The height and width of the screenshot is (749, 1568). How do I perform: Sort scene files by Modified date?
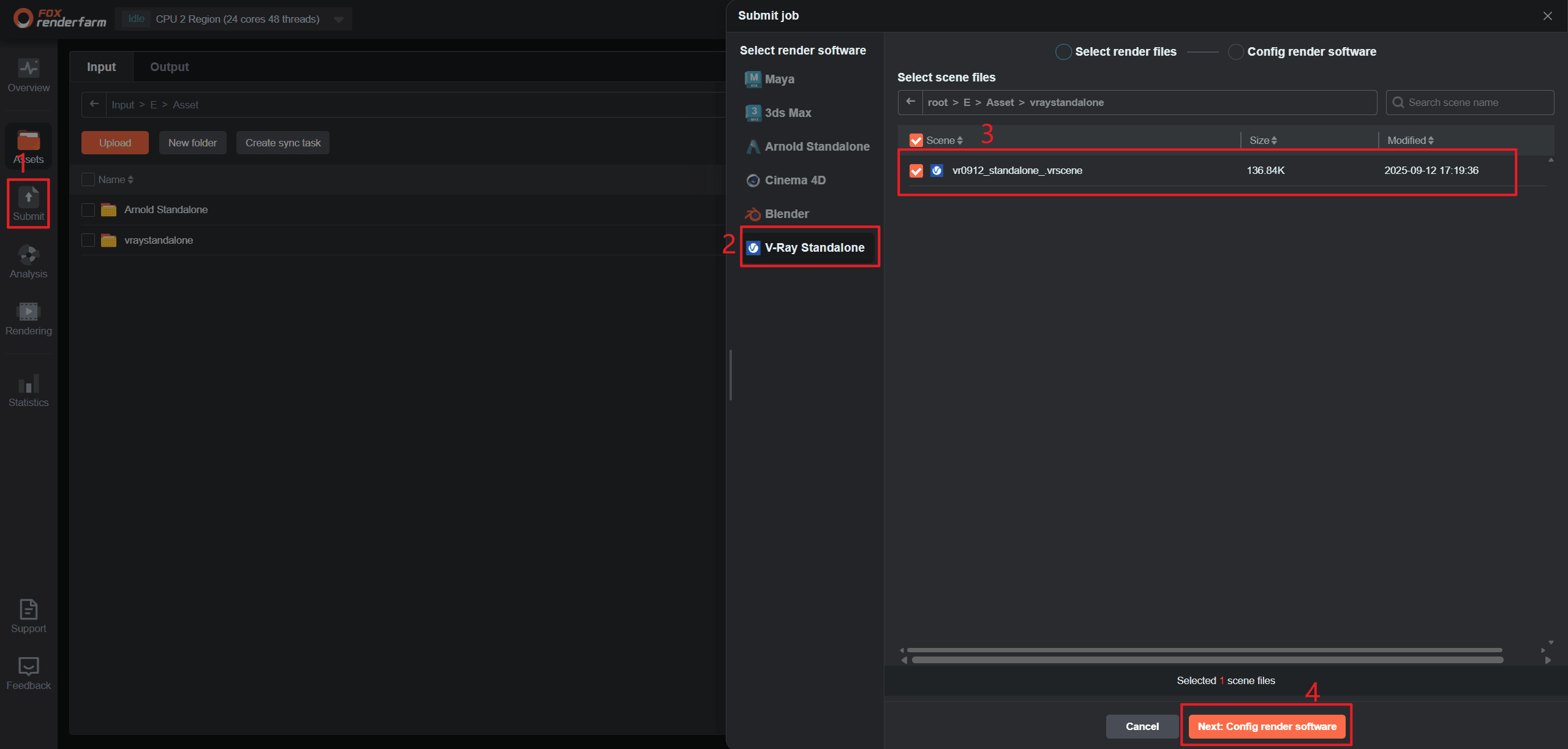coord(1410,140)
